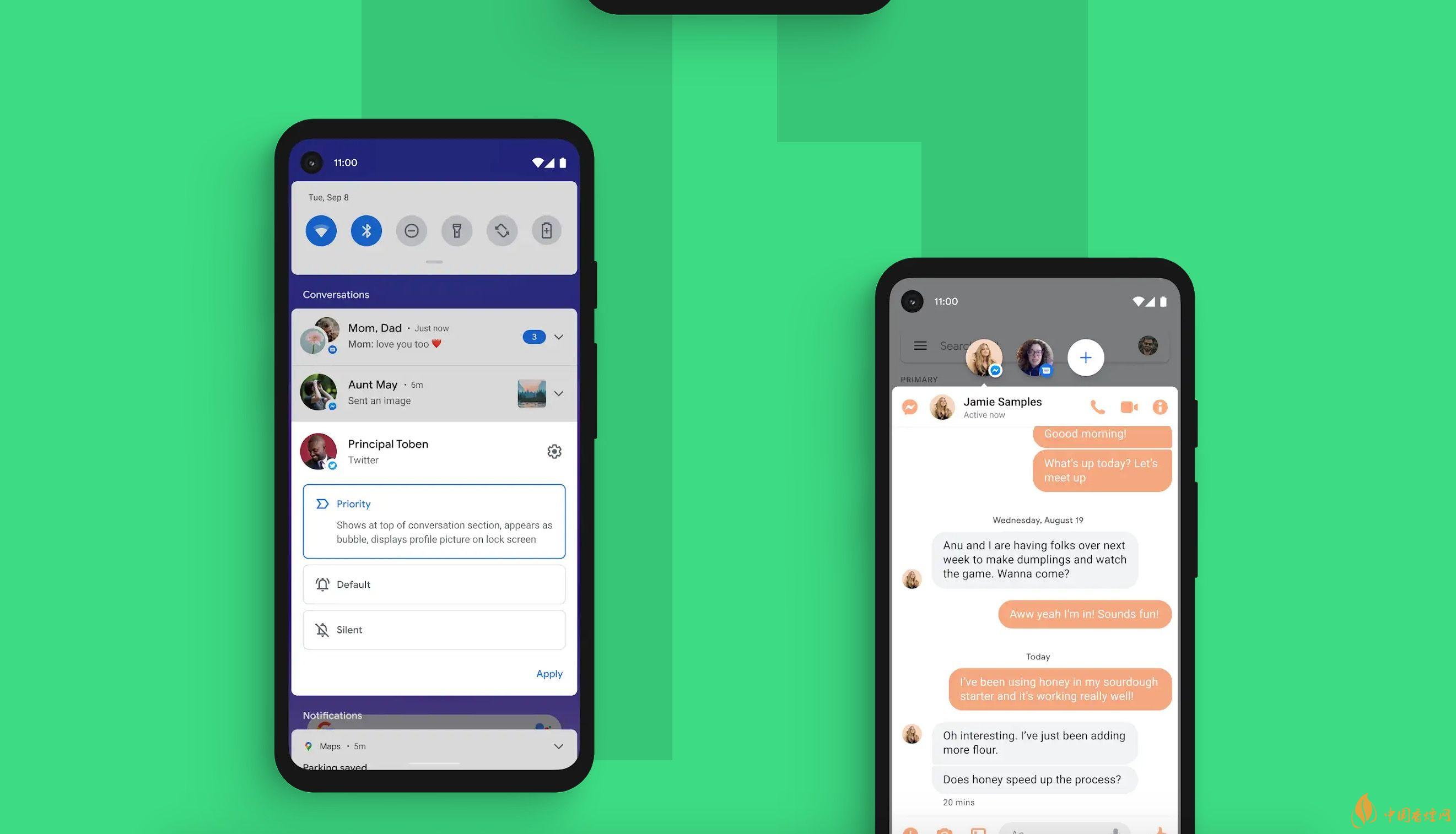Tap the add new contact button in Messenger
This screenshot has height=834, width=1456.
point(1086,357)
